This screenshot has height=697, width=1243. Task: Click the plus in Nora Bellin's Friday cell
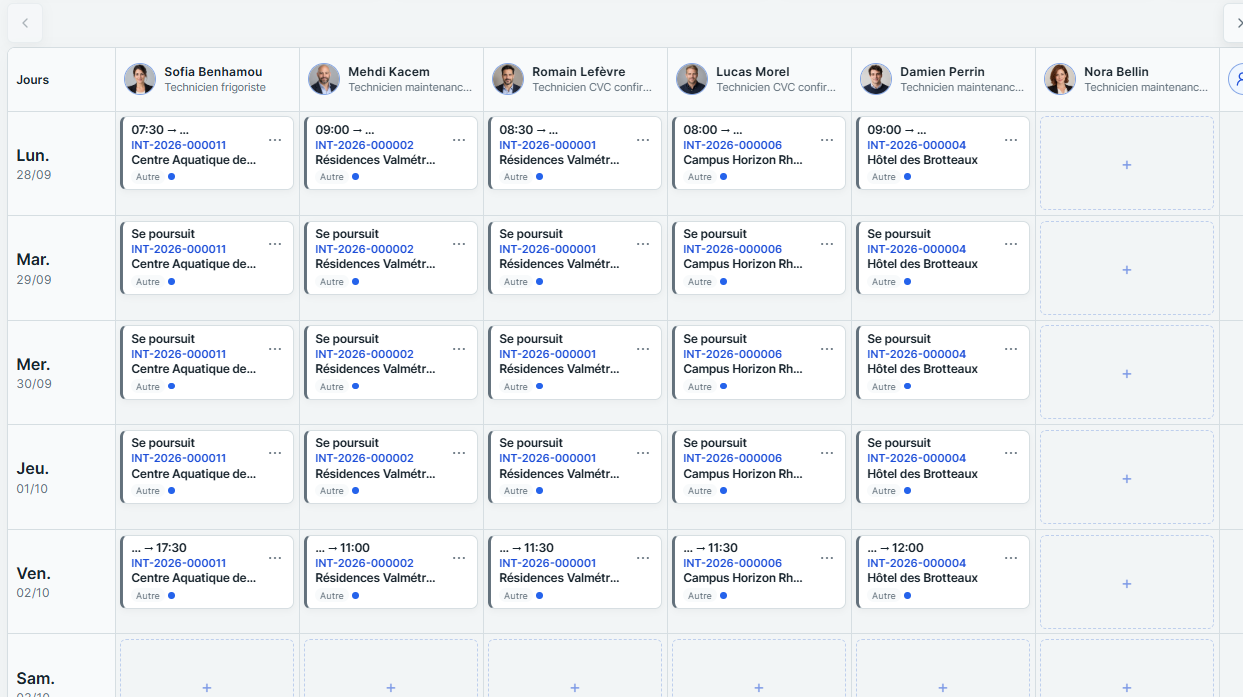click(x=1127, y=583)
